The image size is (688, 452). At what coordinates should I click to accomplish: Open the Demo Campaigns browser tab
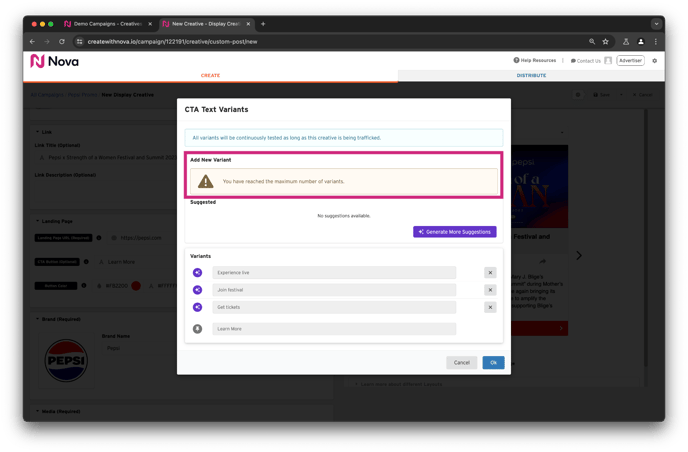pos(106,23)
